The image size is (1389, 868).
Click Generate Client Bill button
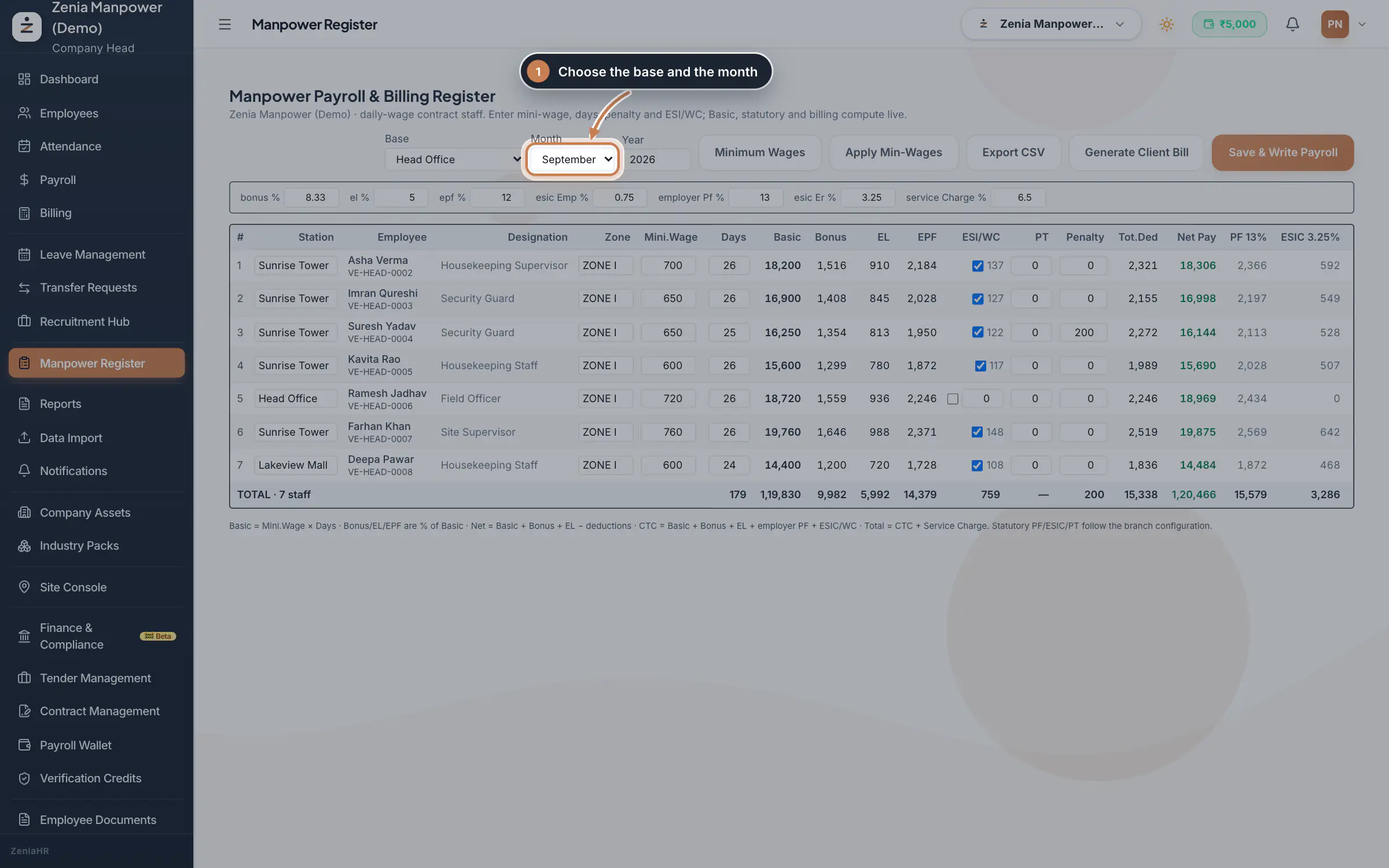[x=1136, y=152]
